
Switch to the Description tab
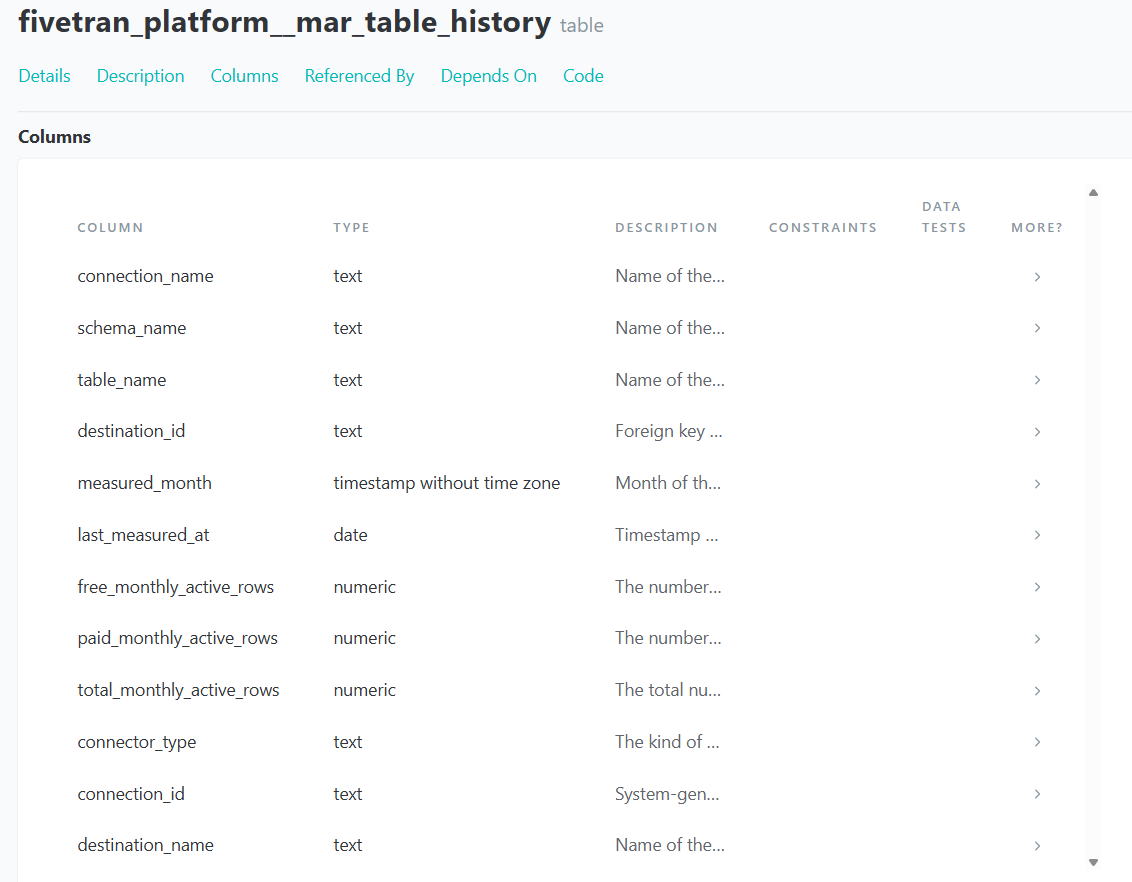(140, 76)
